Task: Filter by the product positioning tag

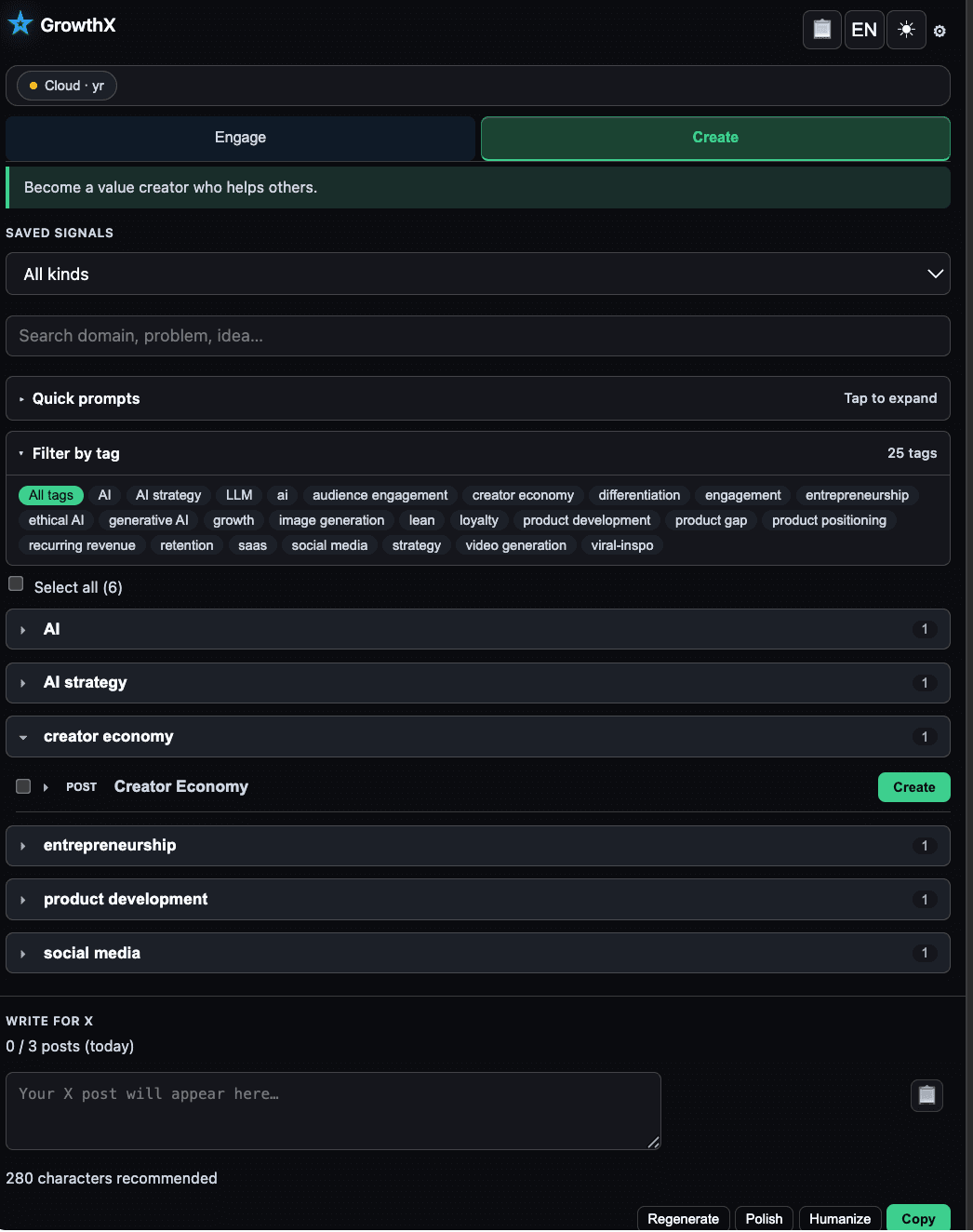Action: point(830,520)
